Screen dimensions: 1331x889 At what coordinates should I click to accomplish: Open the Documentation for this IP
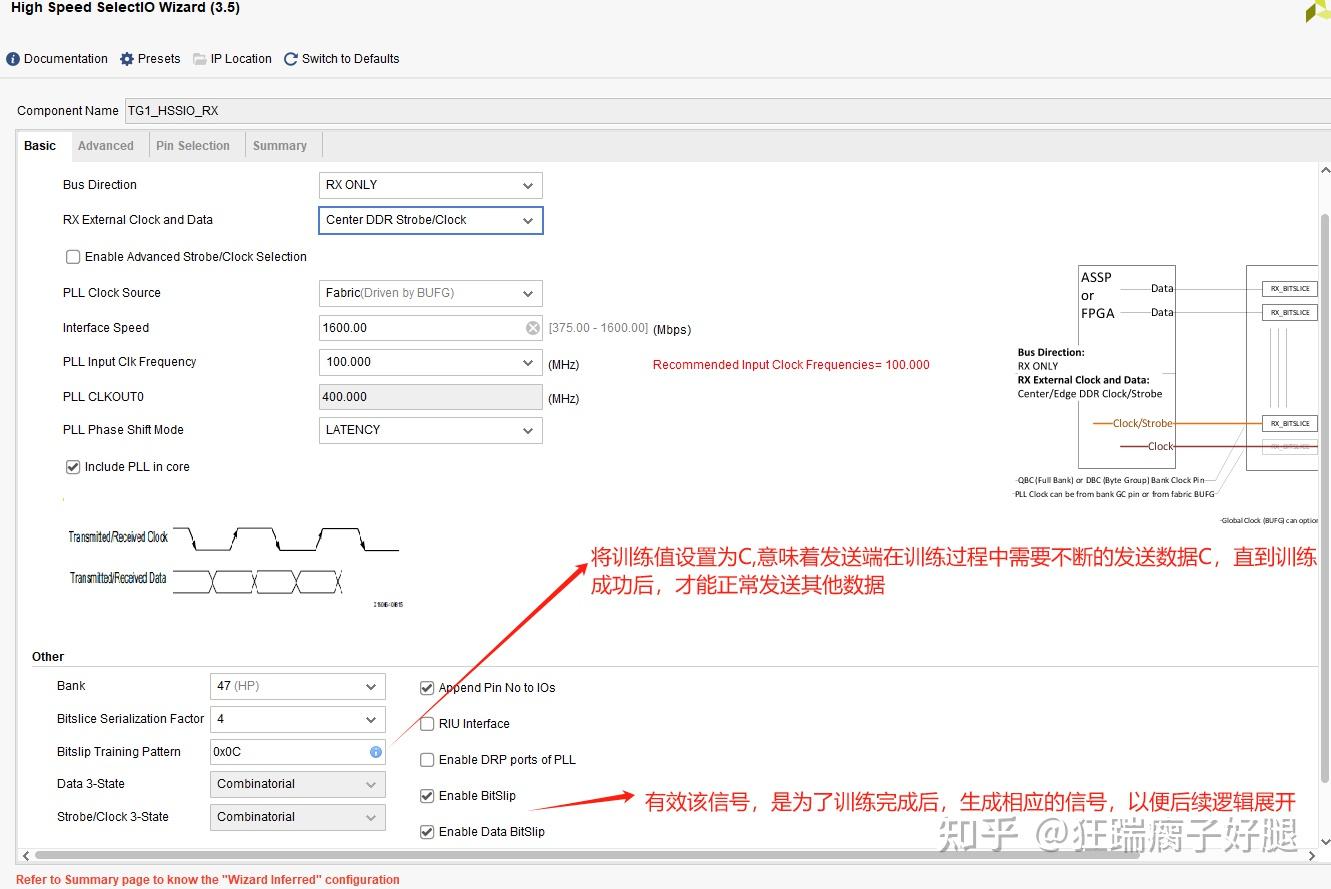point(57,58)
